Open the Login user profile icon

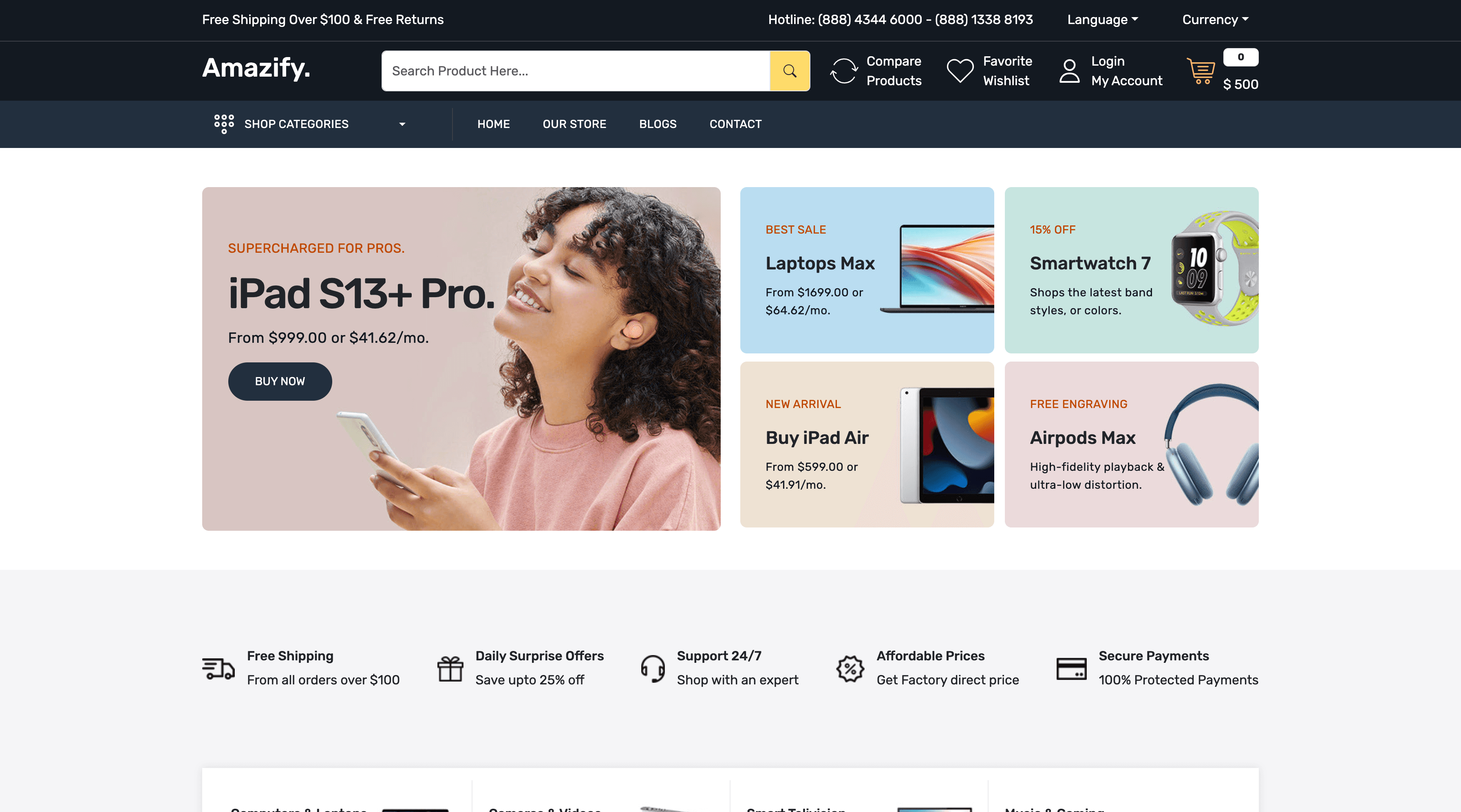pos(1069,71)
